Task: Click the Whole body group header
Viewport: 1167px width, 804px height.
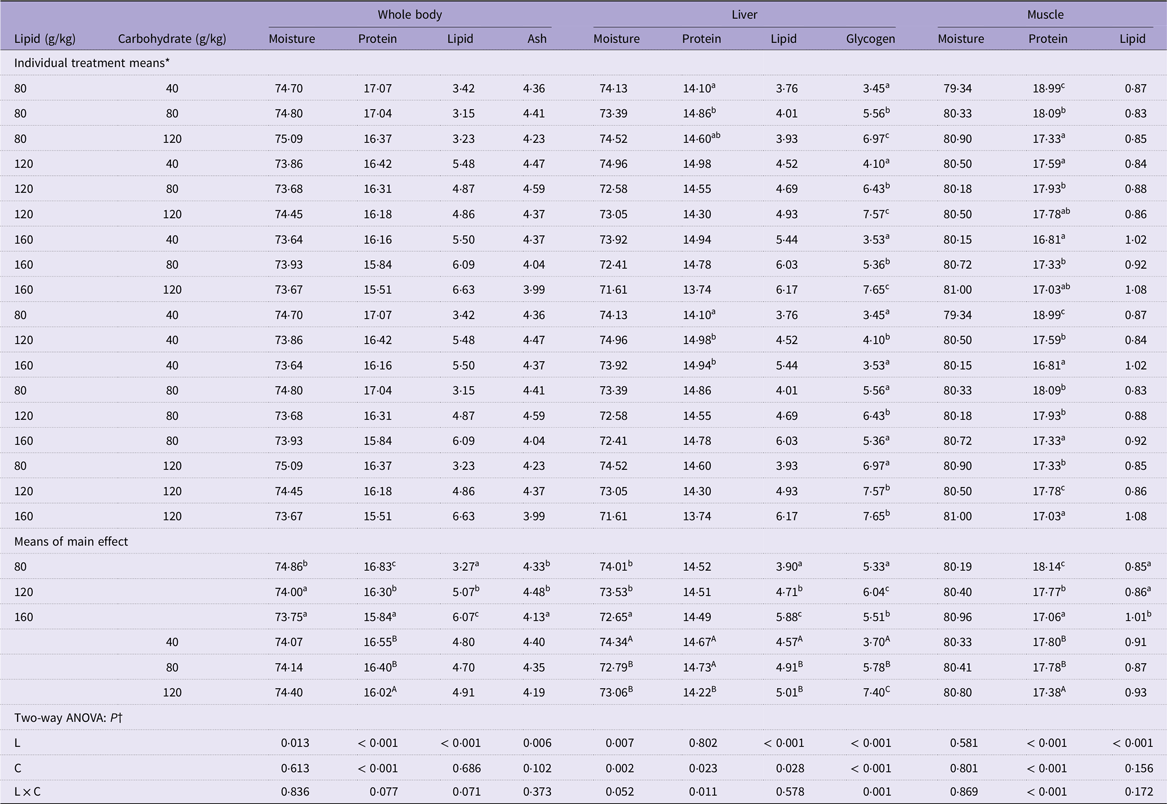Action: pos(409,16)
